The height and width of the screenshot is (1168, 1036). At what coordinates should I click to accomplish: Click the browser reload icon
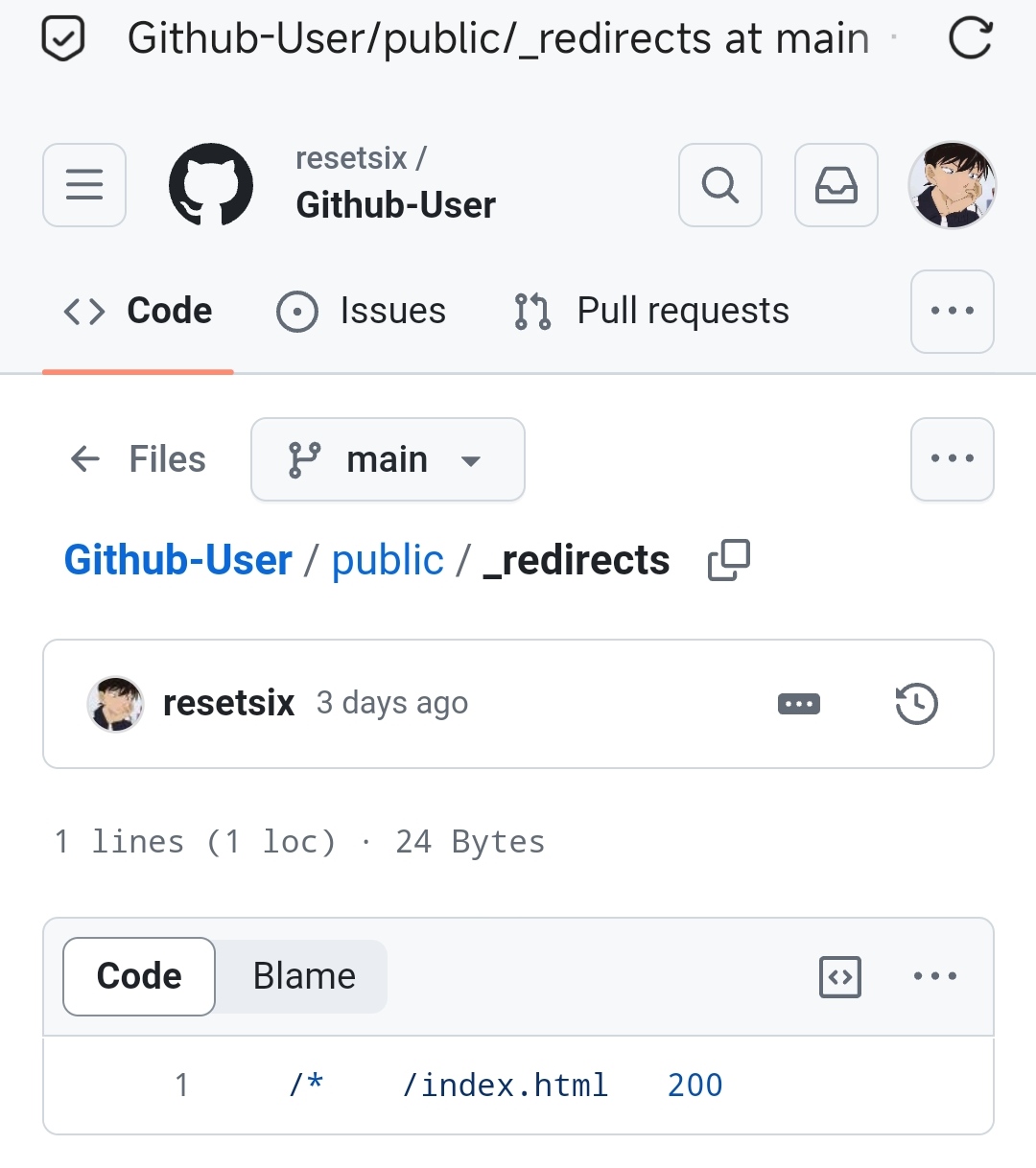[x=970, y=39]
